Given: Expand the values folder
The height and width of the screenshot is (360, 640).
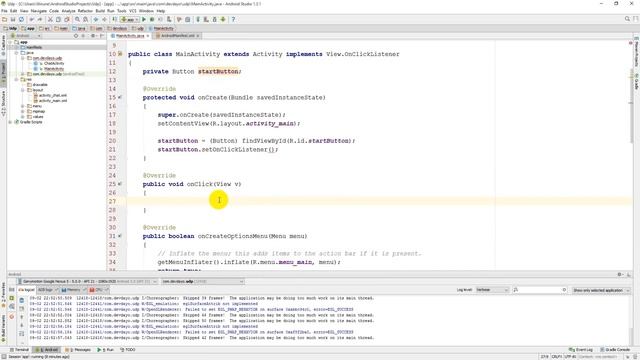Looking at the screenshot, I should 23,116.
